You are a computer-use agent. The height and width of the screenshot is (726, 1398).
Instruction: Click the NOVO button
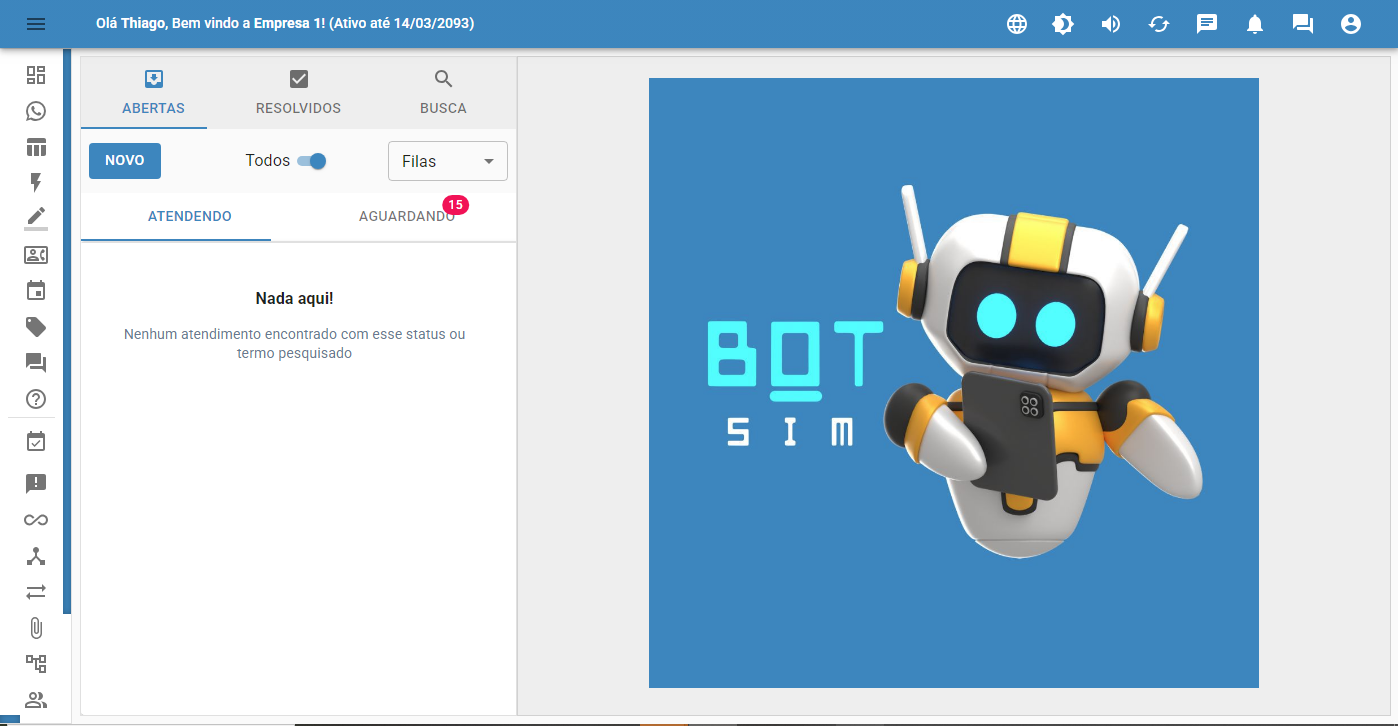click(x=125, y=161)
